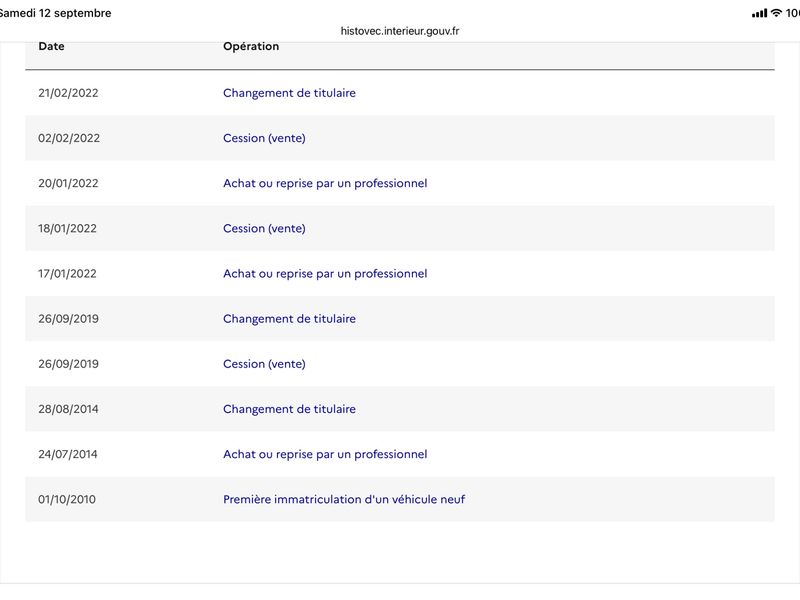Open 21/02/2022 Changement de titulaire link

(289, 93)
